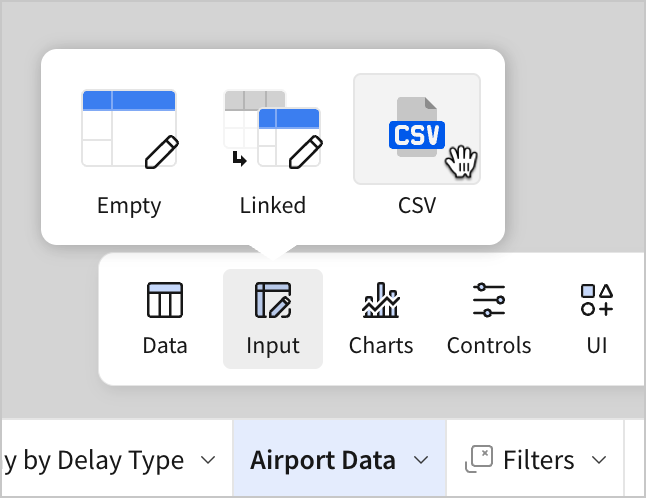Open the Charts icon
Viewport: 646px width, 498px height.
(x=381, y=300)
